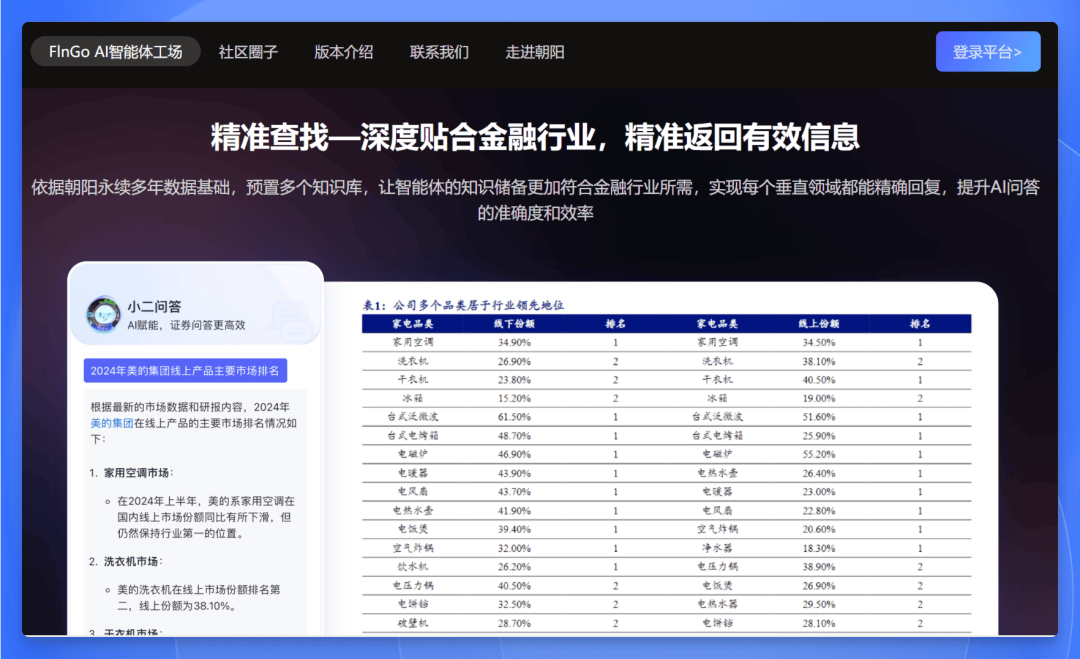Select 联系我们 in navigation

pyautogui.click(x=439, y=52)
